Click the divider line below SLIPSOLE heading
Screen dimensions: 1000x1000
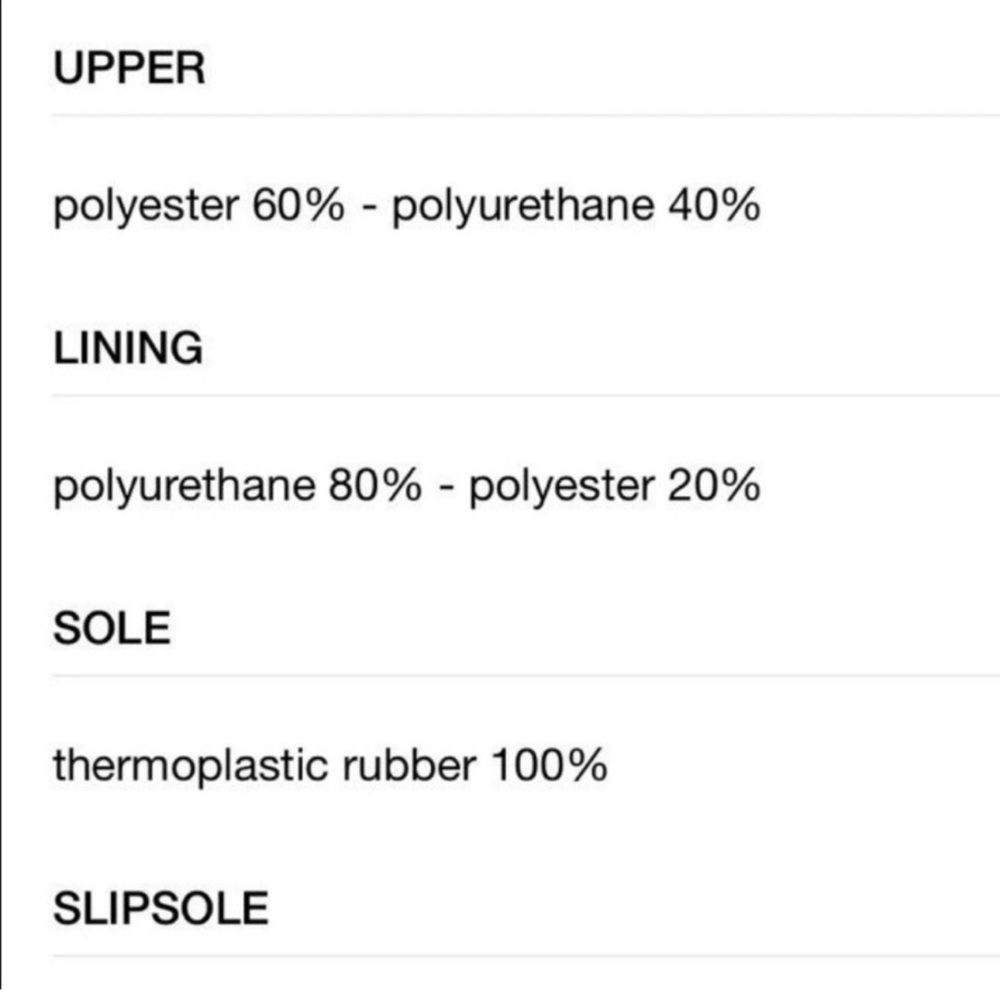525,955
